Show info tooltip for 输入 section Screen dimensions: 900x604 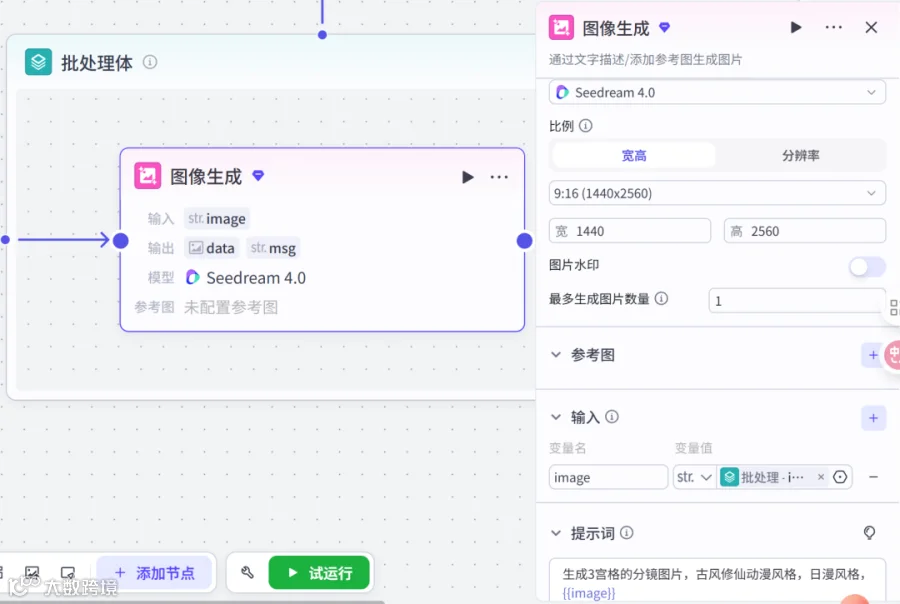click(612, 417)
